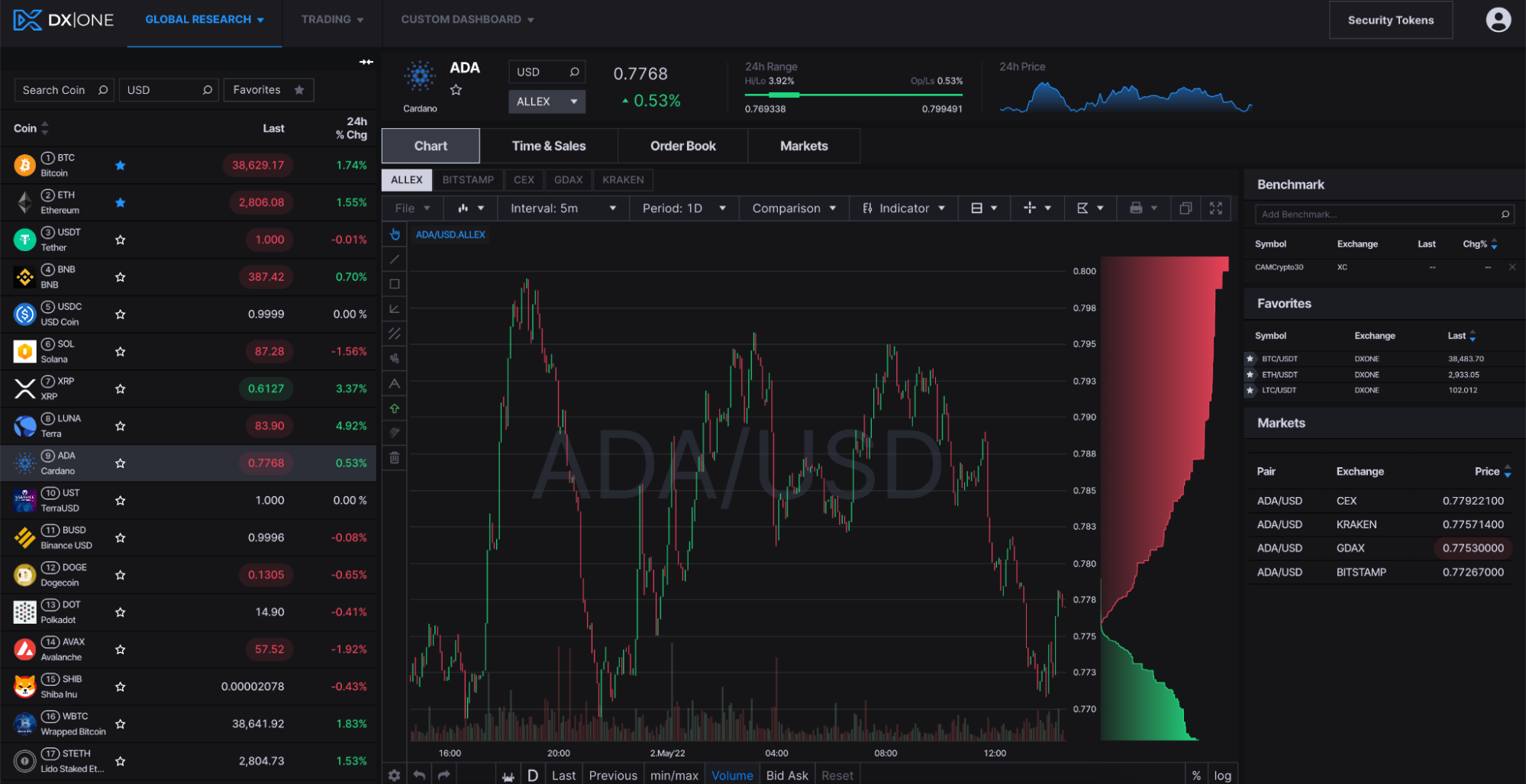Image resolution: width=1526 pixels, height=784 pixels.
Task: Click the Favorites filter button
Action: click(268, 90)
